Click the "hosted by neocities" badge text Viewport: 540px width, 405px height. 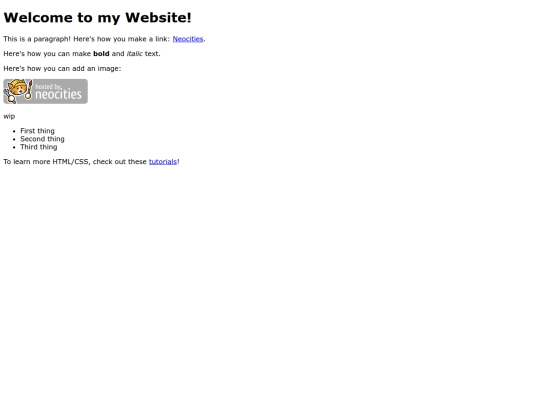[x=59, y=92]
